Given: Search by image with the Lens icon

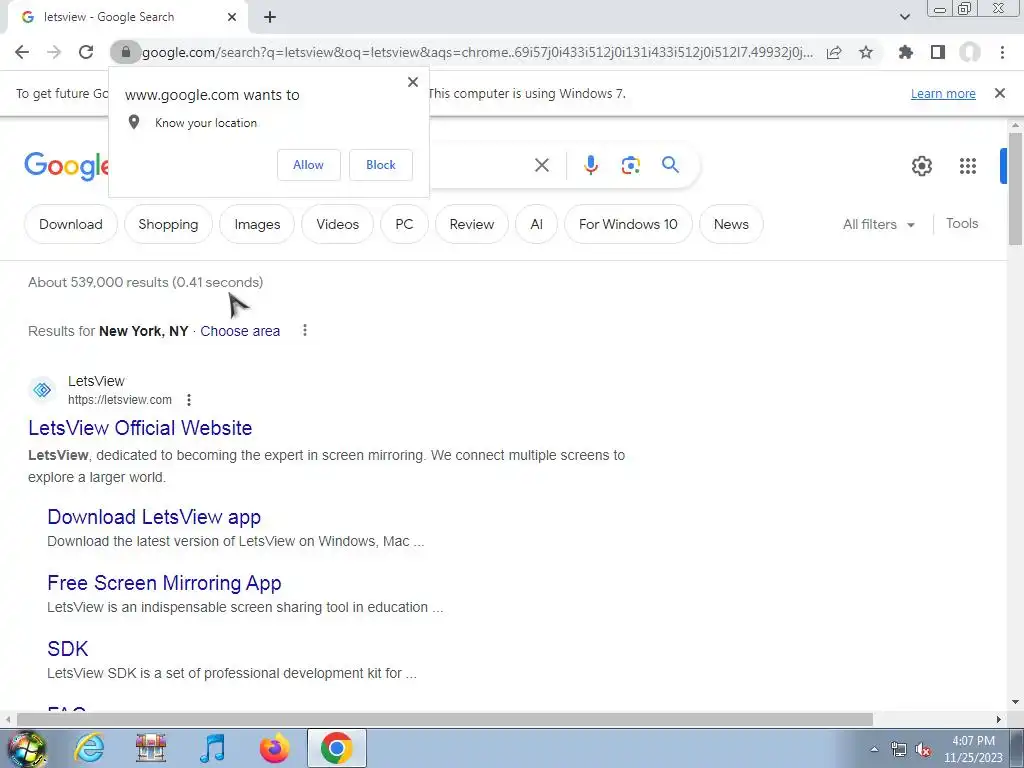Looking at the screenshot, I should tap(630, 165).
